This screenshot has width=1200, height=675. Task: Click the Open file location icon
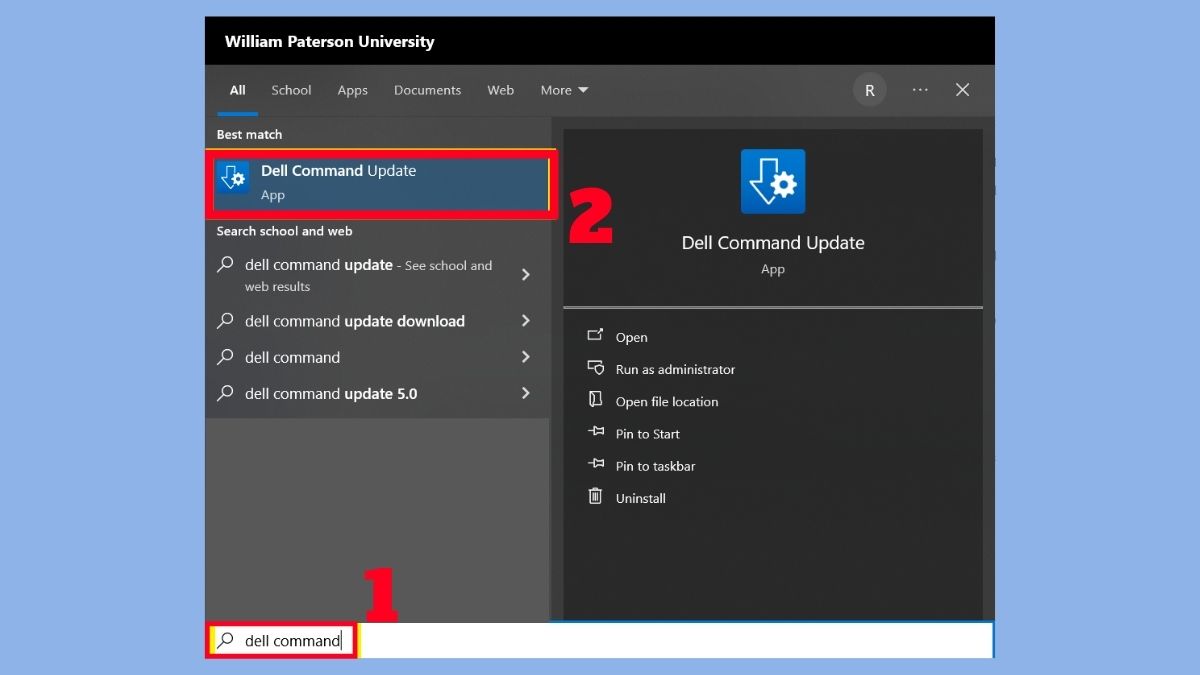(595, 400)
